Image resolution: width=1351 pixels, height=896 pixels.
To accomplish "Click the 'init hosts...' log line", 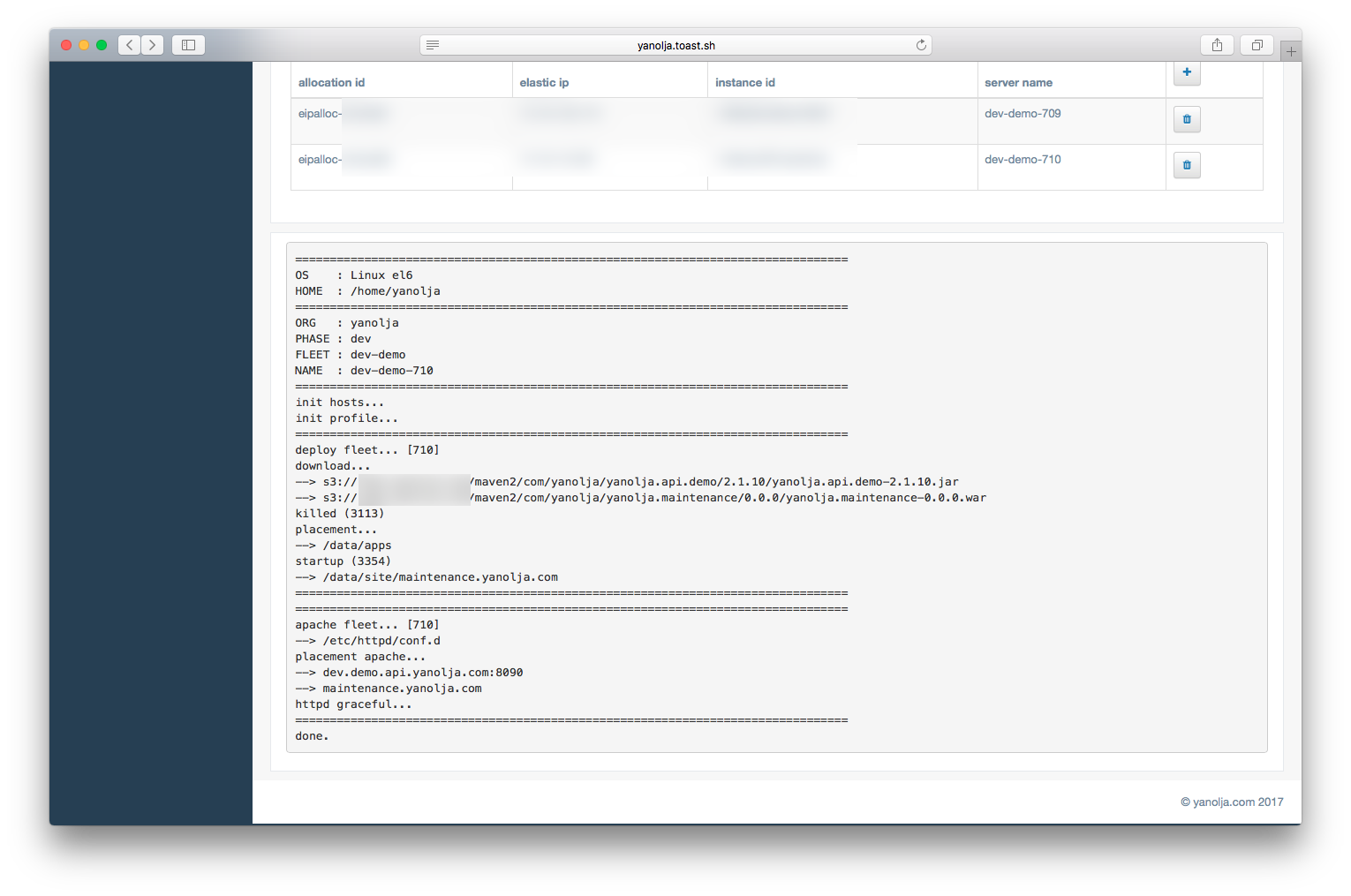I will (x=340, y=403).
